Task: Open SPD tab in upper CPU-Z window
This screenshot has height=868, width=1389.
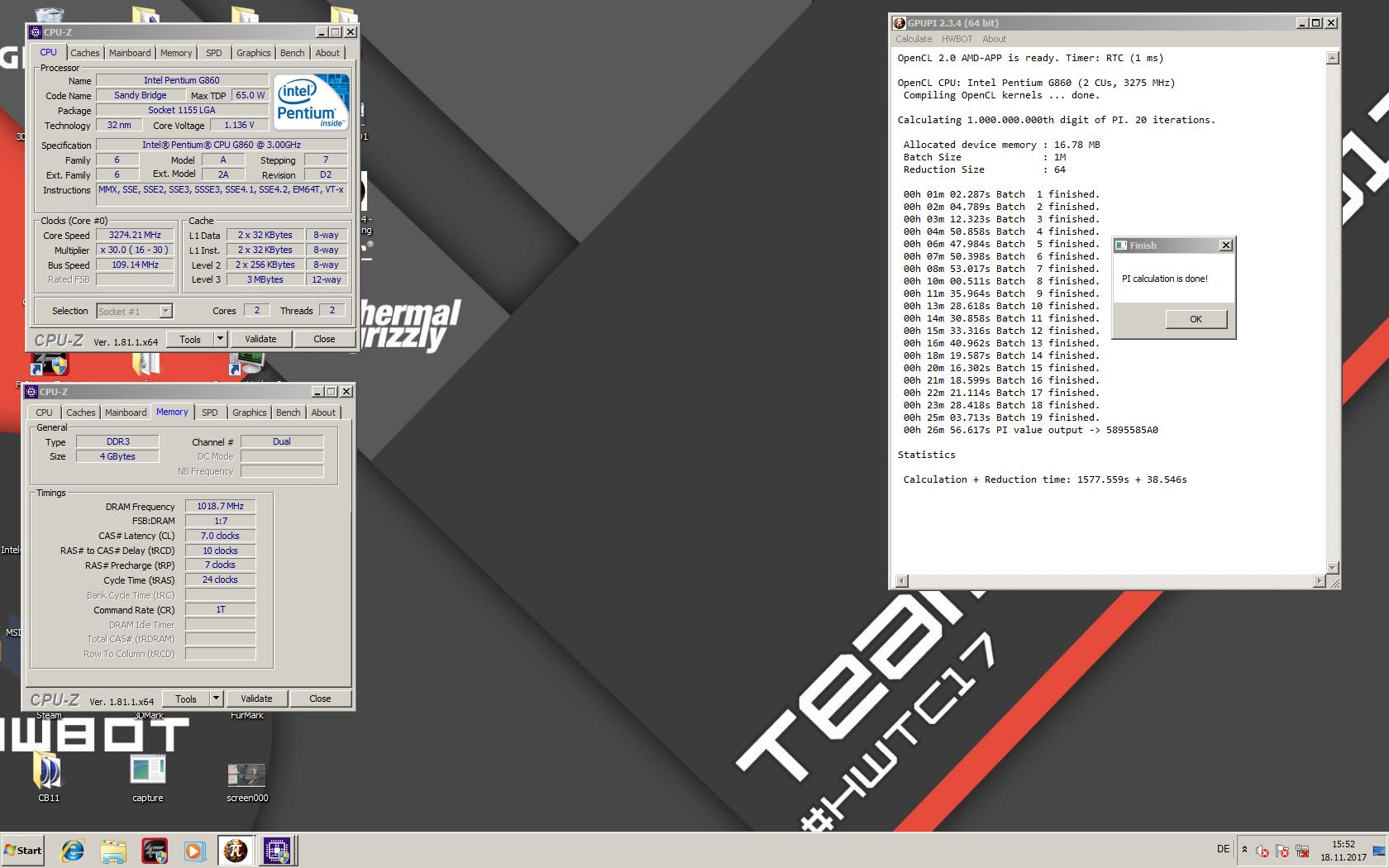Action: click(214, 53)
